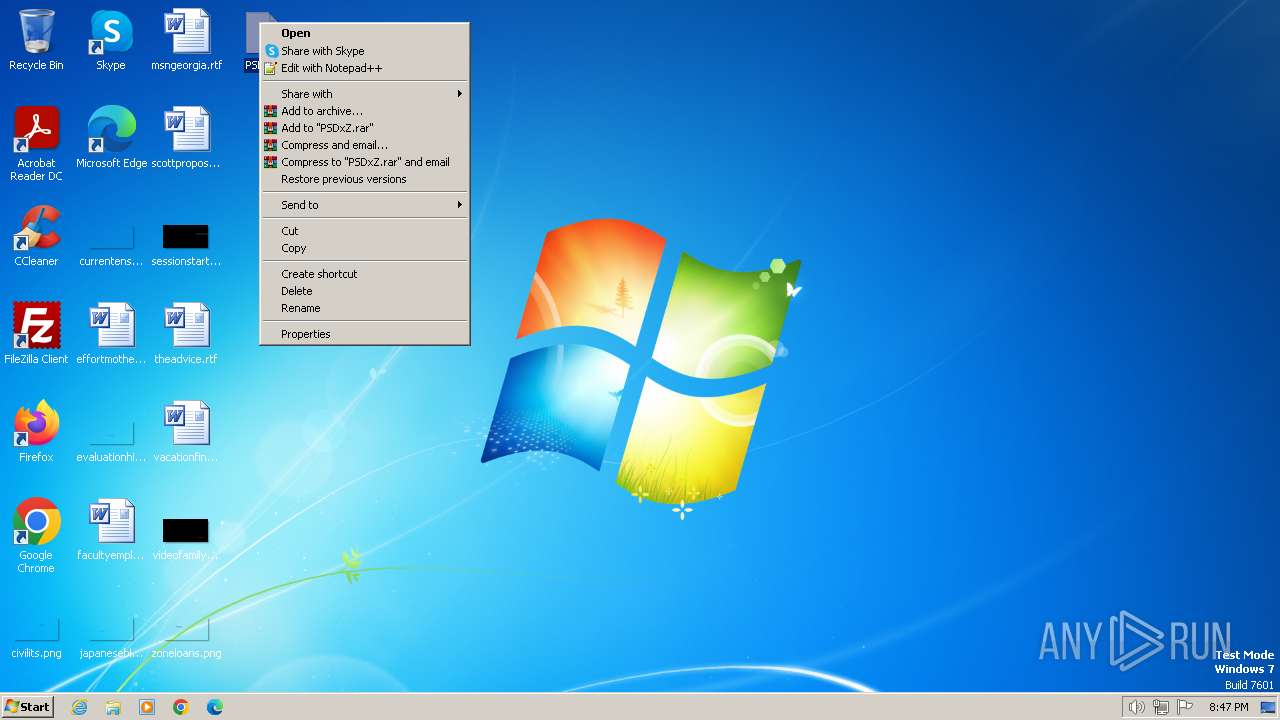
Task: Choose Copy in the context menu
Action: (365, 248)
